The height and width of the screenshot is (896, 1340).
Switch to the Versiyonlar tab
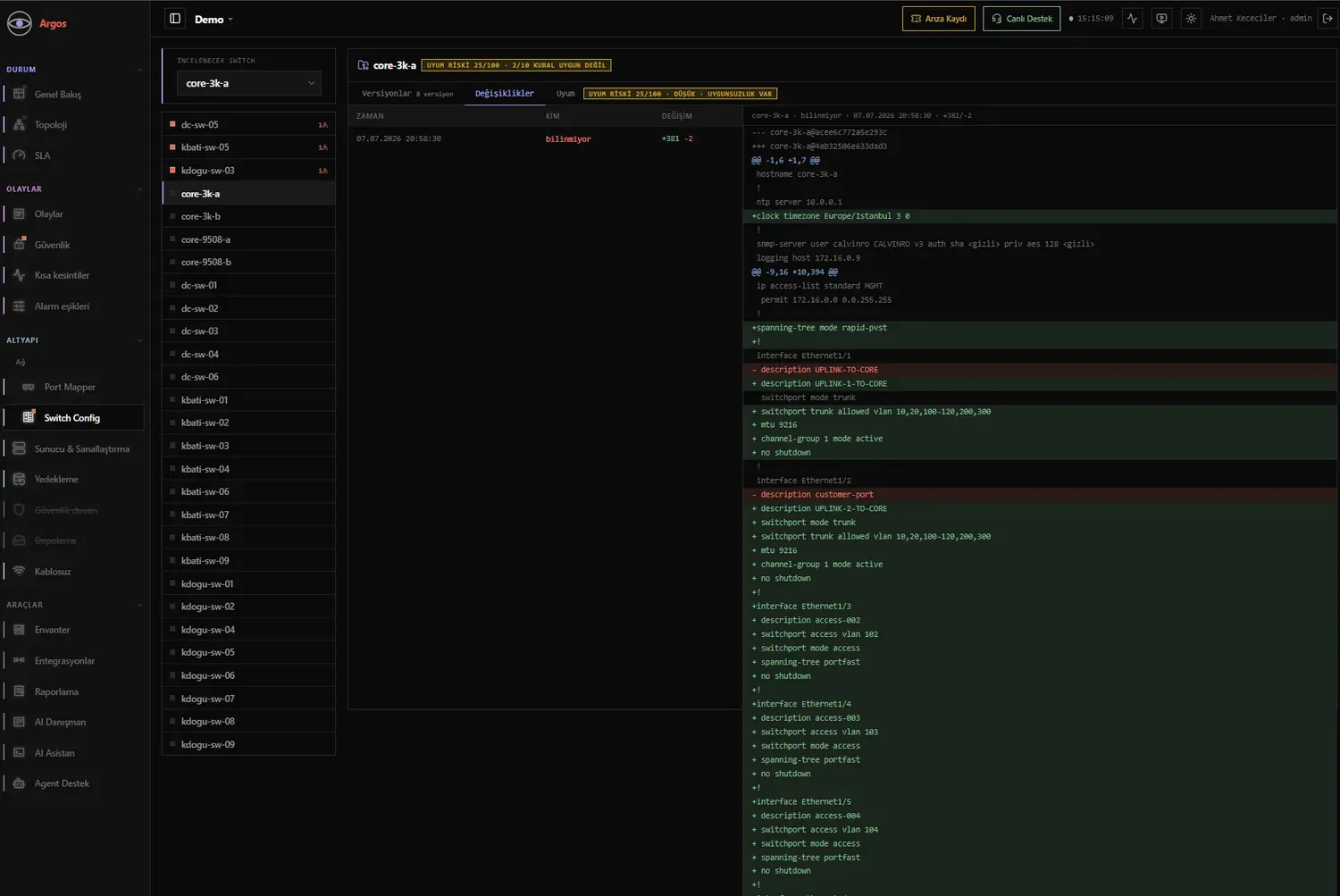(407, 94)
